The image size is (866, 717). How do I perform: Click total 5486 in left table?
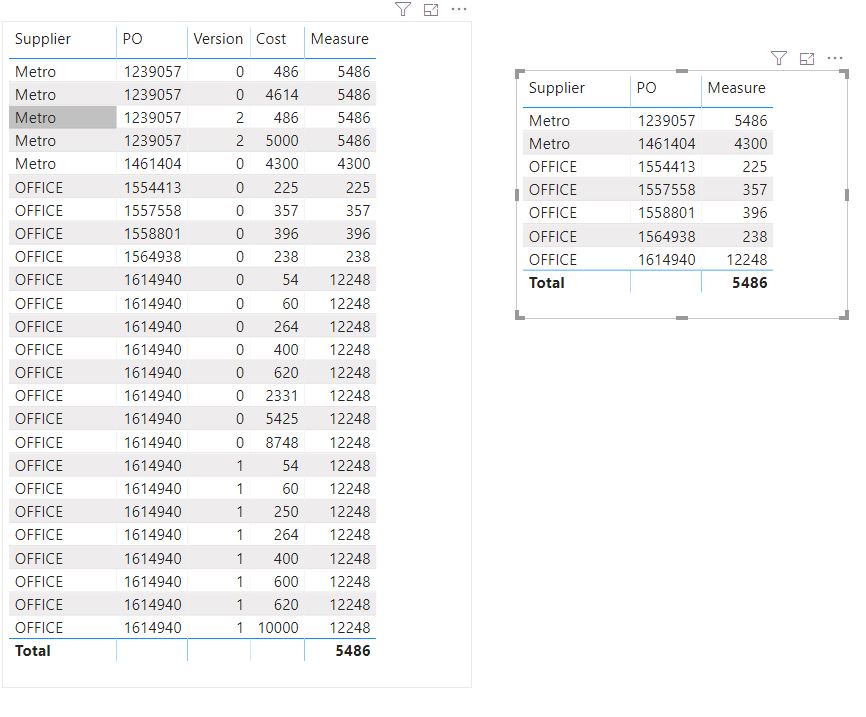pos(353,651)
